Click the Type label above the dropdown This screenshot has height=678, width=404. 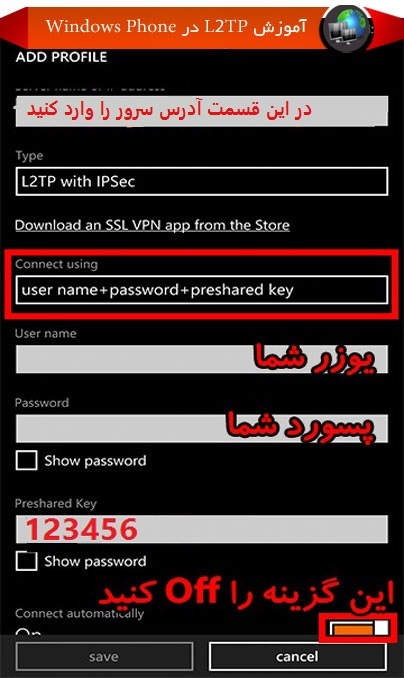pyautogui.click(x=29, y=156)
